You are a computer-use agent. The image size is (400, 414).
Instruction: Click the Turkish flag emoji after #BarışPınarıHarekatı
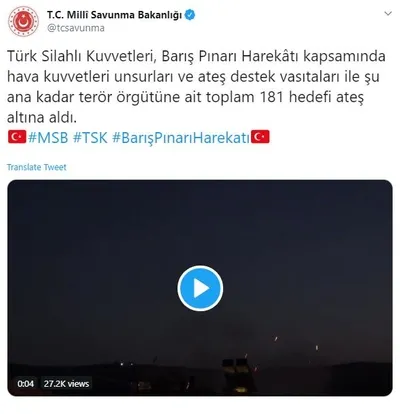260,137
